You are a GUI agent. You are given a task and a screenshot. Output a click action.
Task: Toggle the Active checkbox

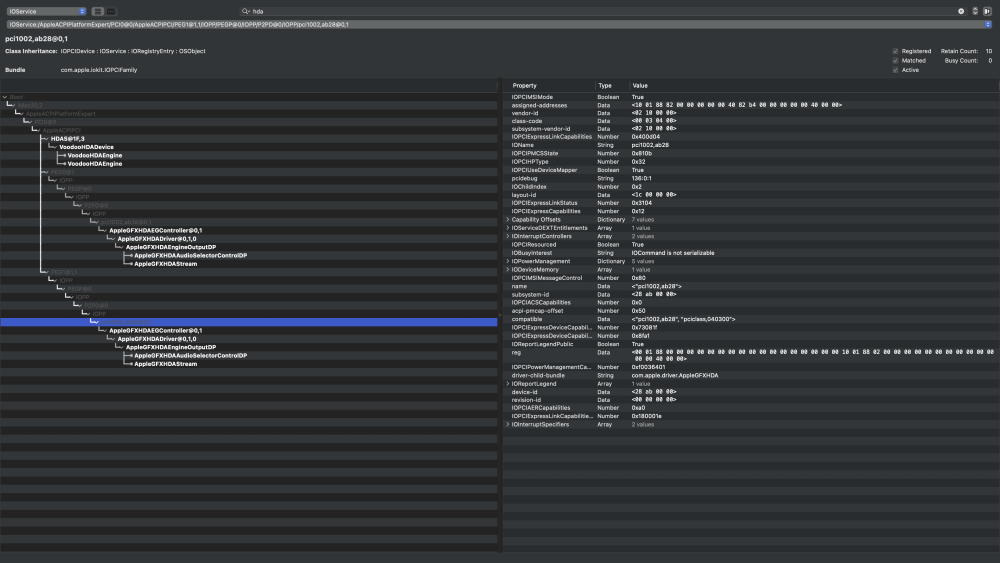895,70
